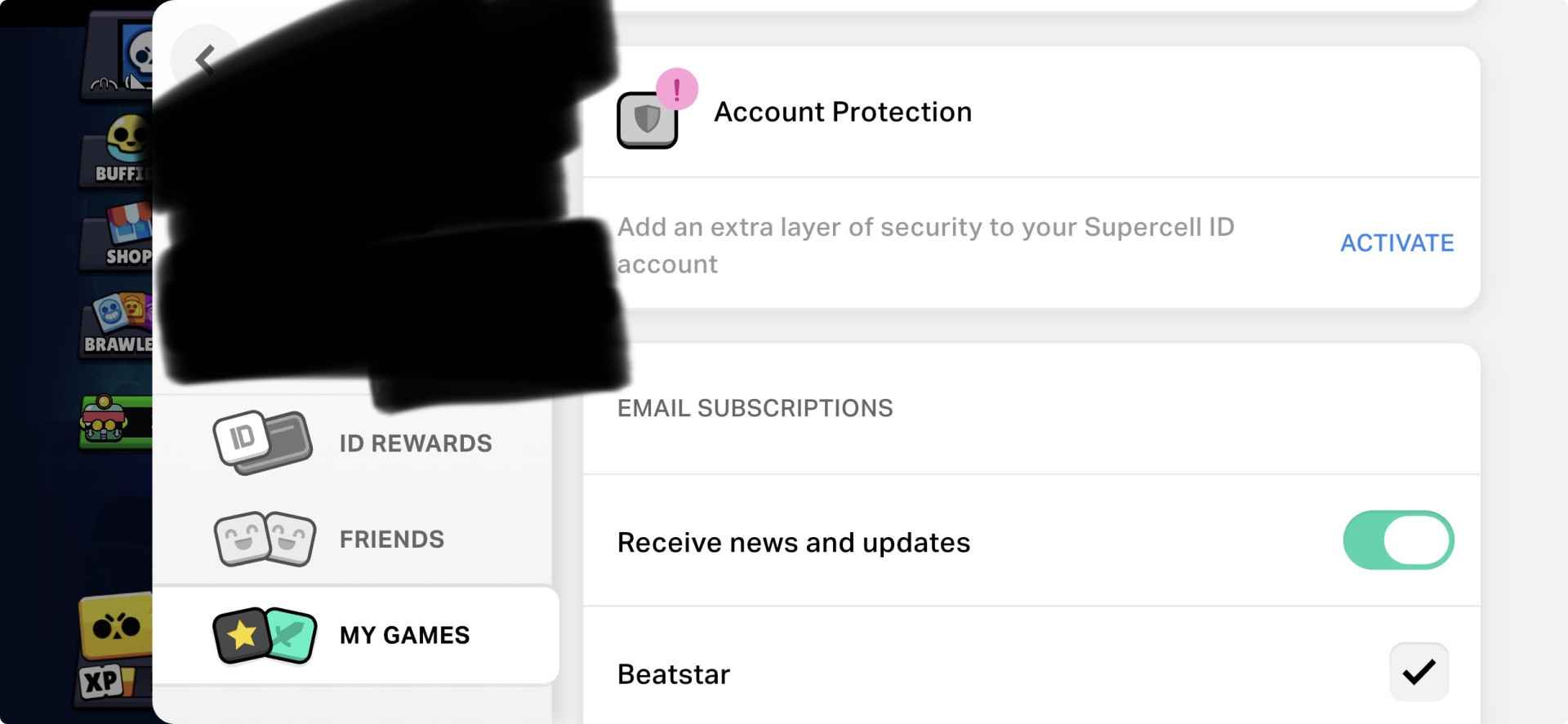Click the Receive news and updates label
Image resolution: width=1568 pixels, height=724 pixels.
[x=793, y=543]
